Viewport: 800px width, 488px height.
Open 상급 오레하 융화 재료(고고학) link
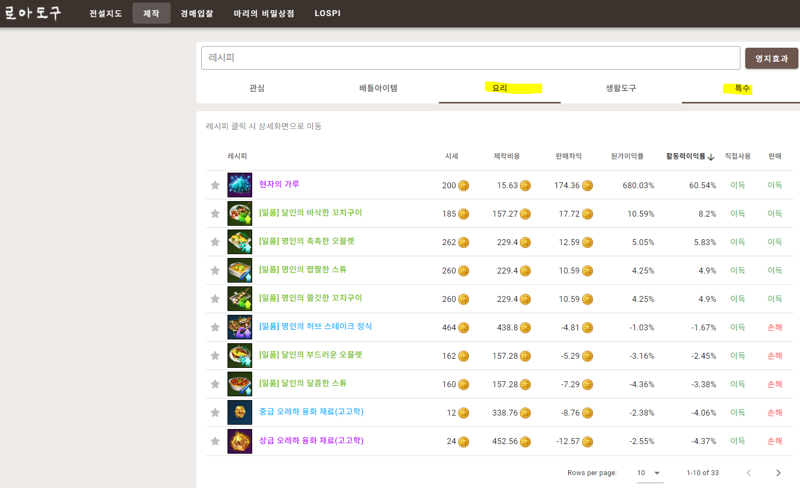(x=311, y=440)
